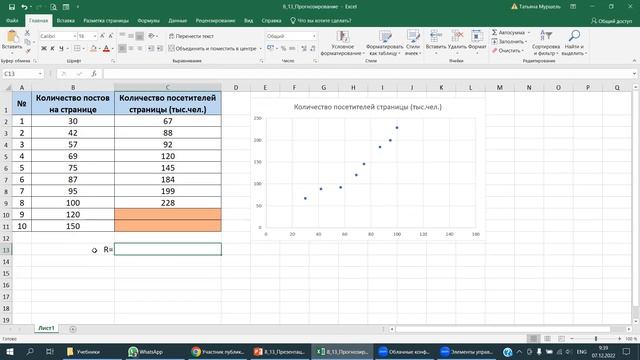Toggle Wrap Text (Перенести текст)
The width and height of the screenshot is (640, 360).
coord(191,36)
